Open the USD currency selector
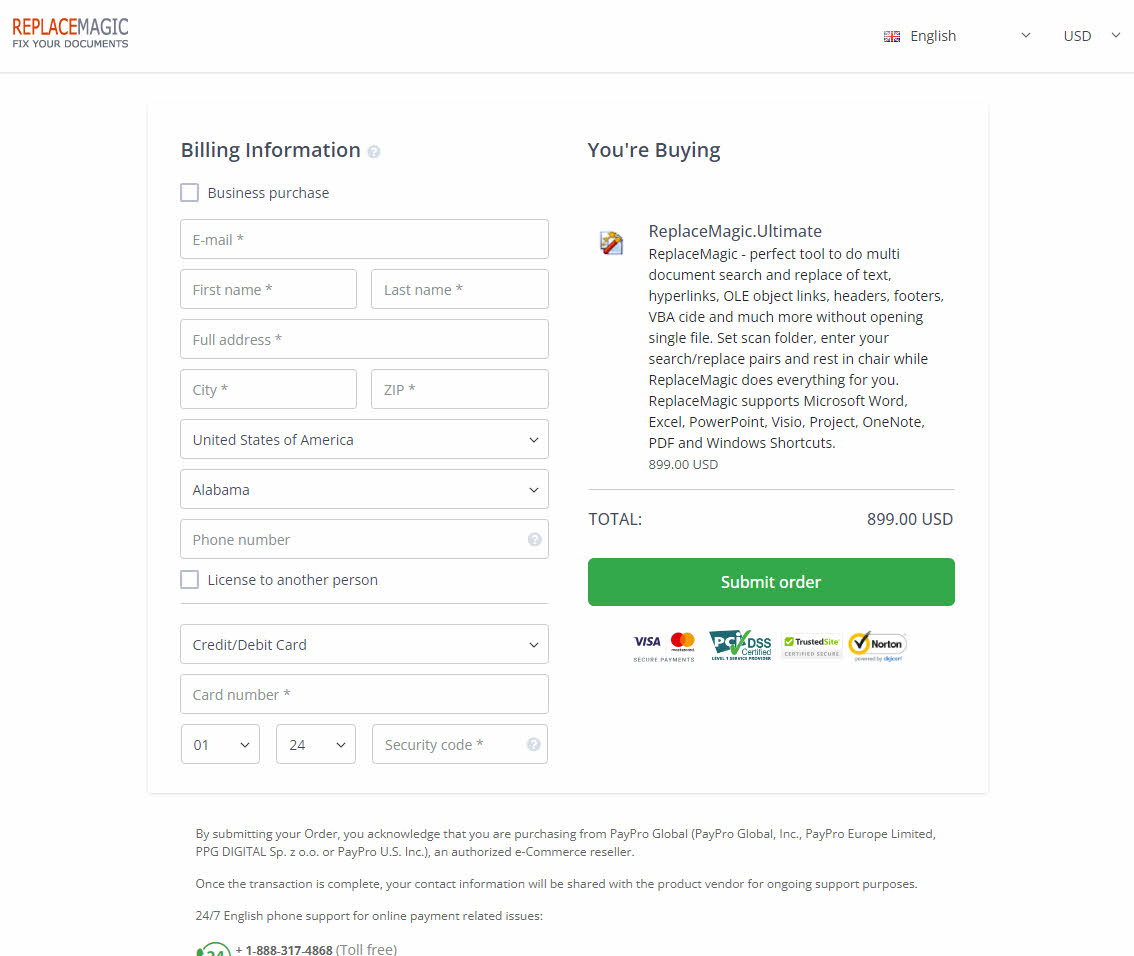This screenshot has width=1134, height=956. pyautogui.click(x=1091, y=36)
